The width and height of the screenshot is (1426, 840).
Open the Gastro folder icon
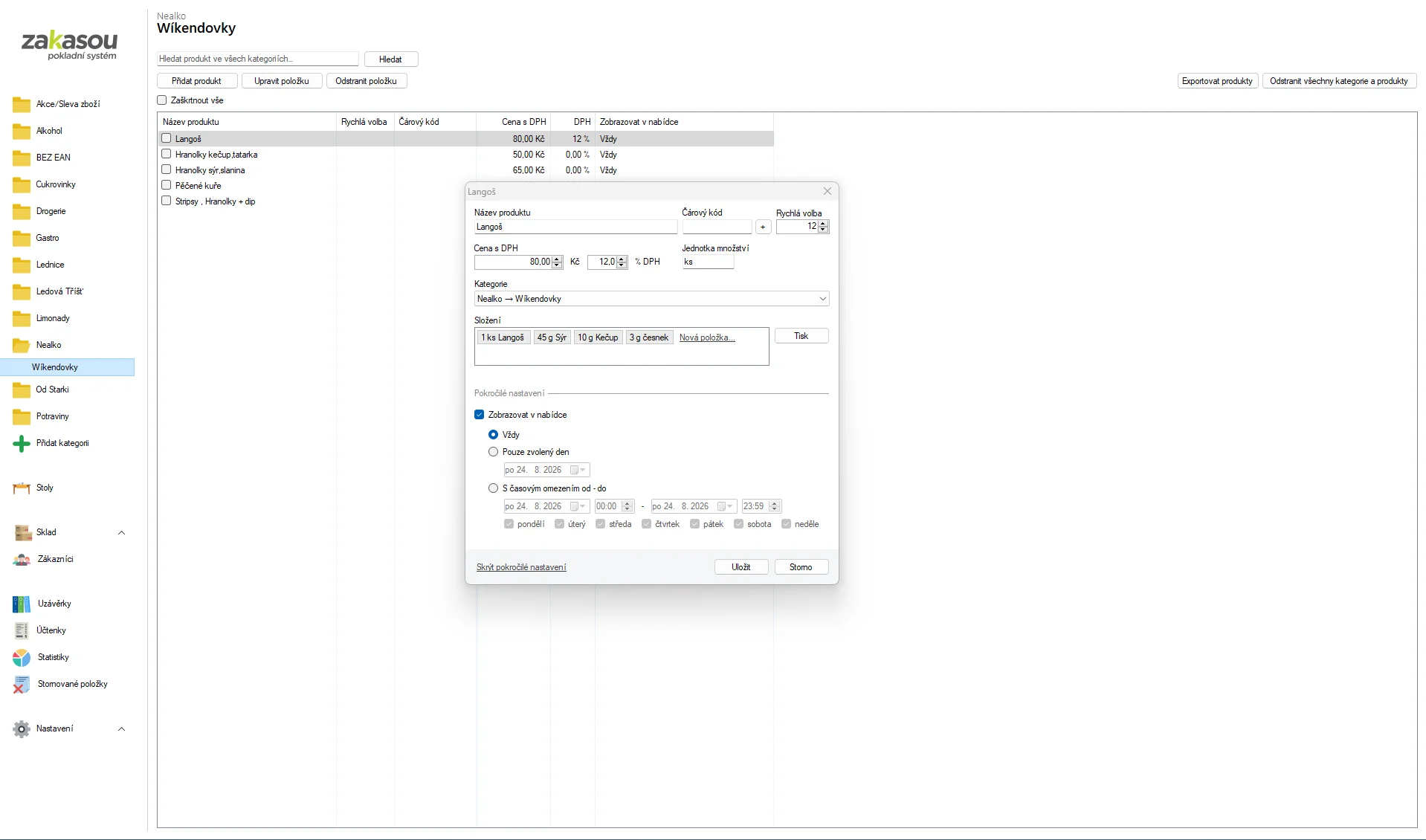click(22, 239)
